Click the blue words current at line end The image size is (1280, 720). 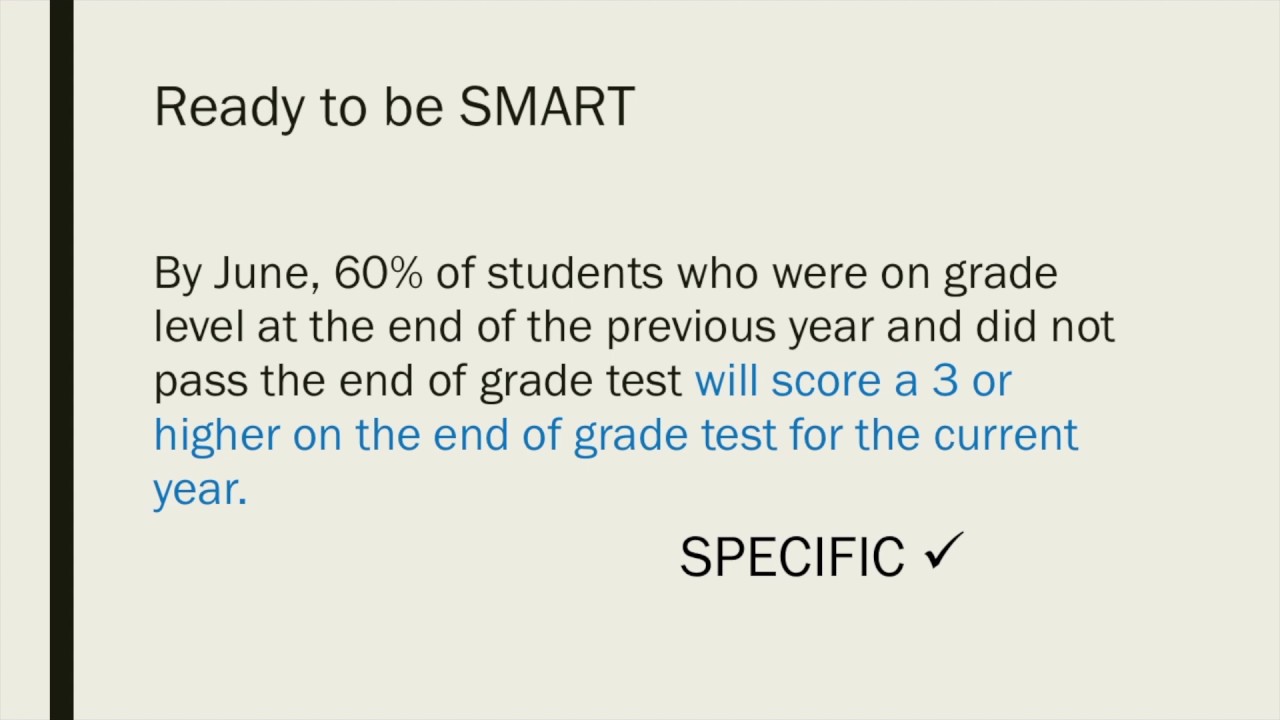coord(1006,436)
